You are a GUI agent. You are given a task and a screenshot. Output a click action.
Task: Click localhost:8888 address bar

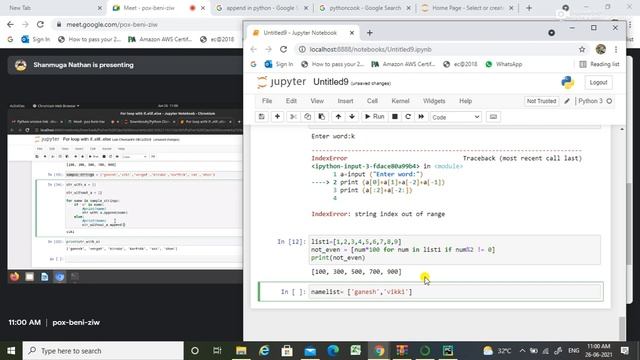pyautogui.click(x=437, y=49)
